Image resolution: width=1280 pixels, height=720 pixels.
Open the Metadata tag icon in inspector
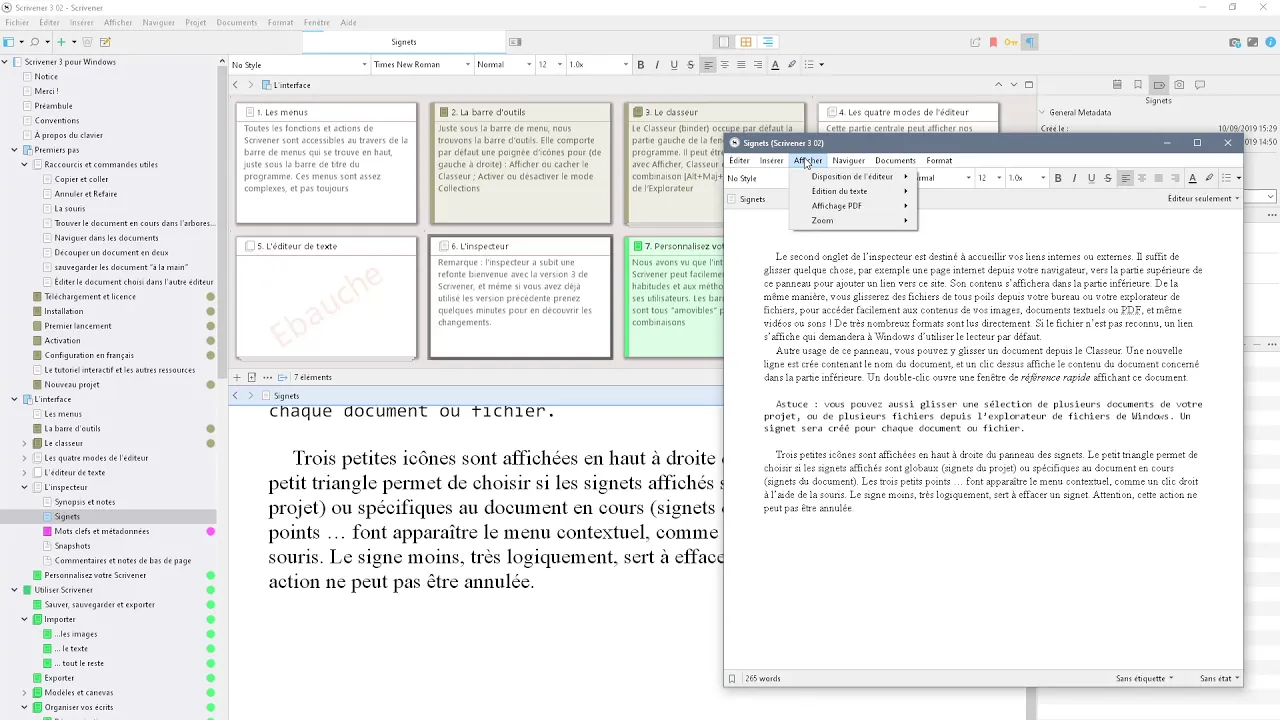pos(1159,85)
